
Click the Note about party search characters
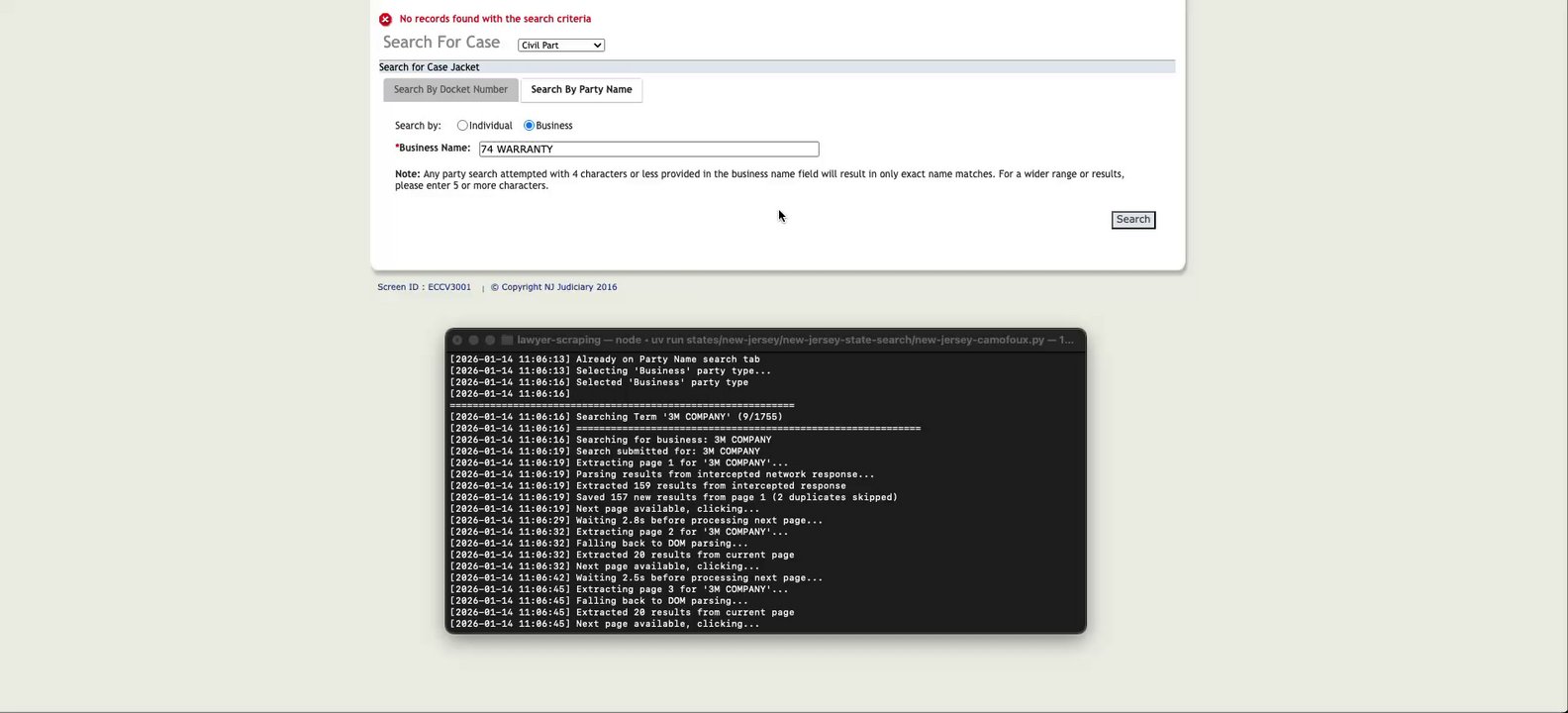pyautogui.click(x=759, y=180)
